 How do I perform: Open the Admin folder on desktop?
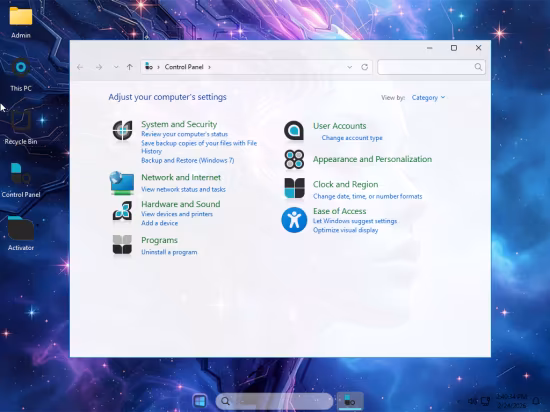[21, 22]
